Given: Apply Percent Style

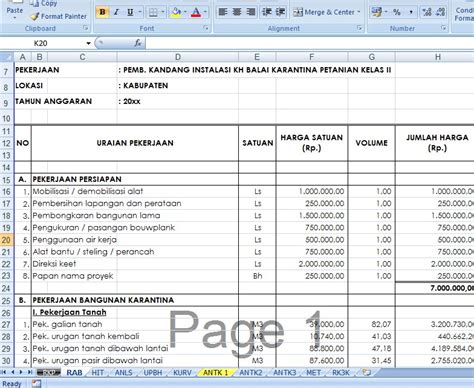Looking at the screenshot, I should coord(397,12).
